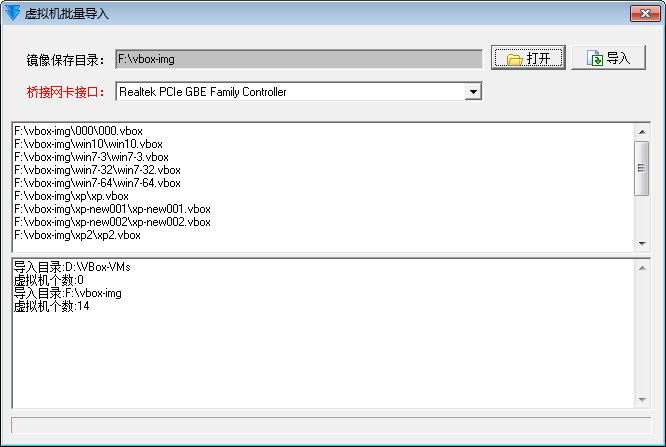
Task: Select the Realtek PCIe GBE Family Controller combo box
Action: [299, 91]
